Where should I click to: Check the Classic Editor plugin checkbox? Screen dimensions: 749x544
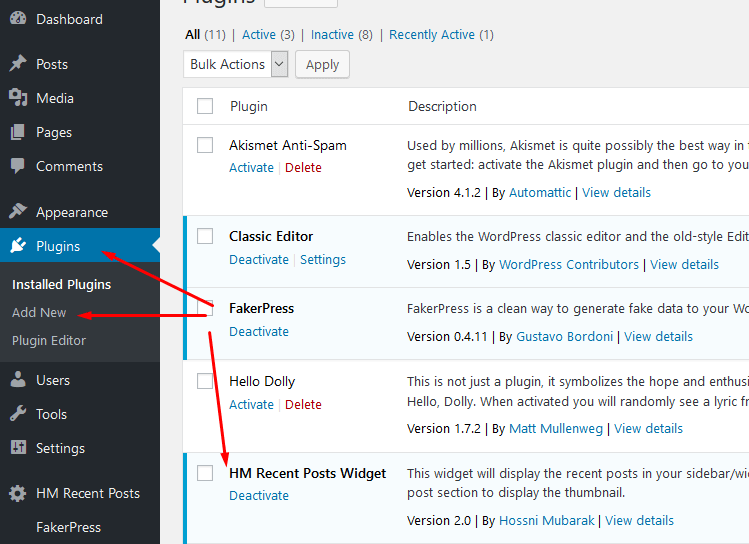tap(205, 236)
